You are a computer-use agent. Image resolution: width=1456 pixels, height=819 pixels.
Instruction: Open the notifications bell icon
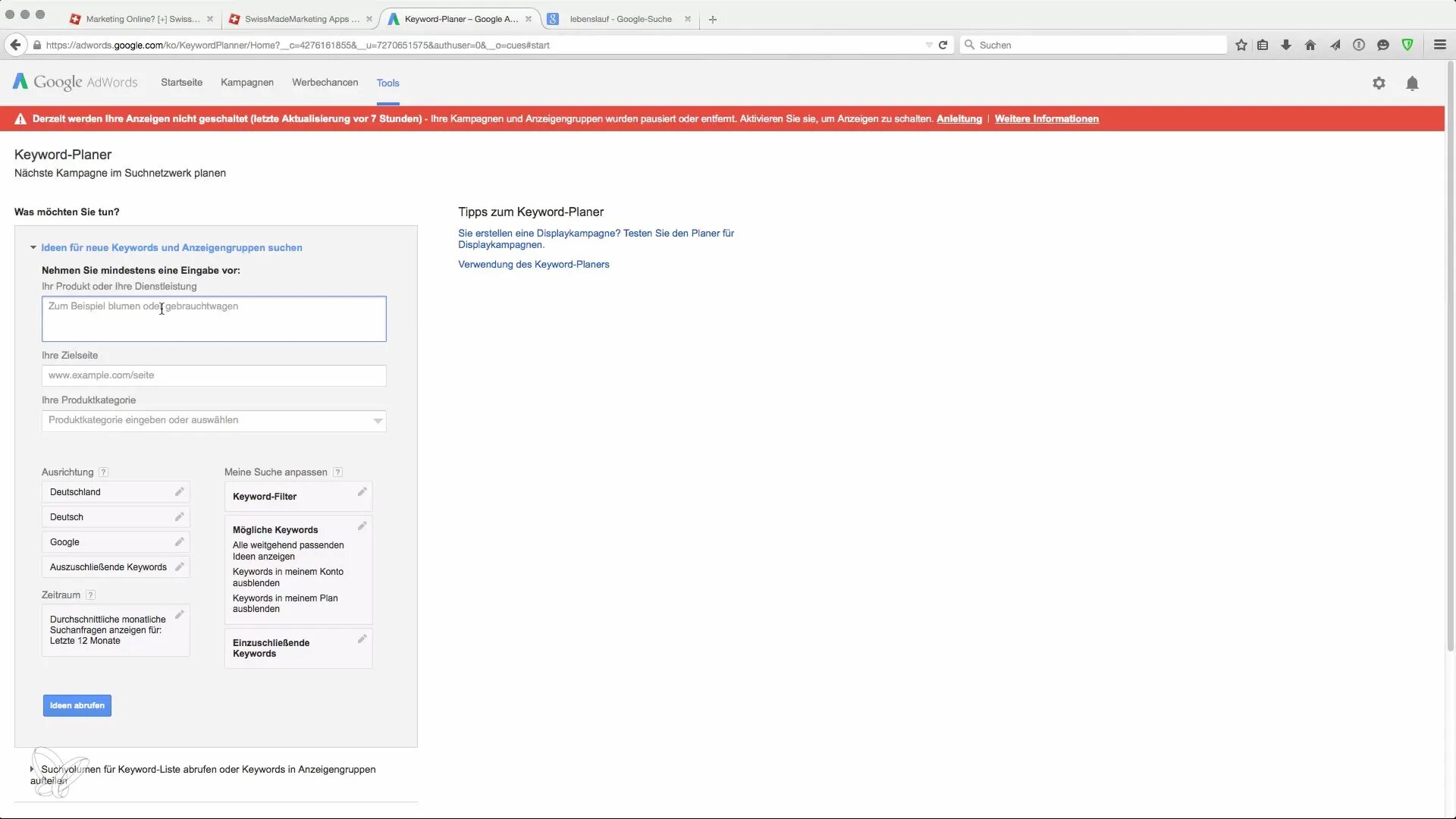pos(1412,83)
